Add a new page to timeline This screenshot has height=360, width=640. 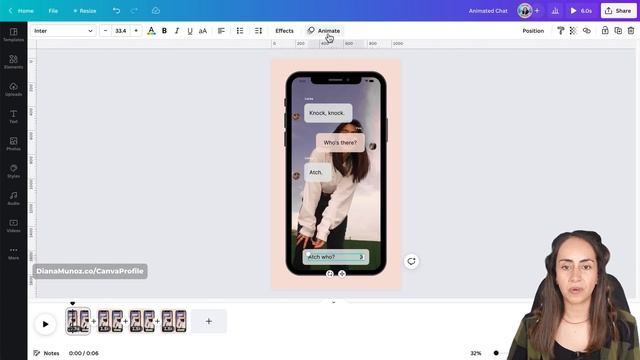coord(209,321)
